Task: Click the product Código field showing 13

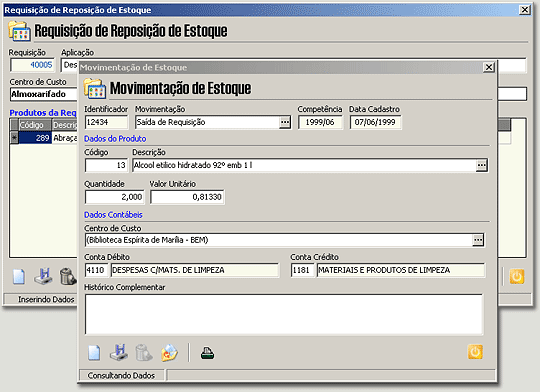Action: tap(106, 165)
